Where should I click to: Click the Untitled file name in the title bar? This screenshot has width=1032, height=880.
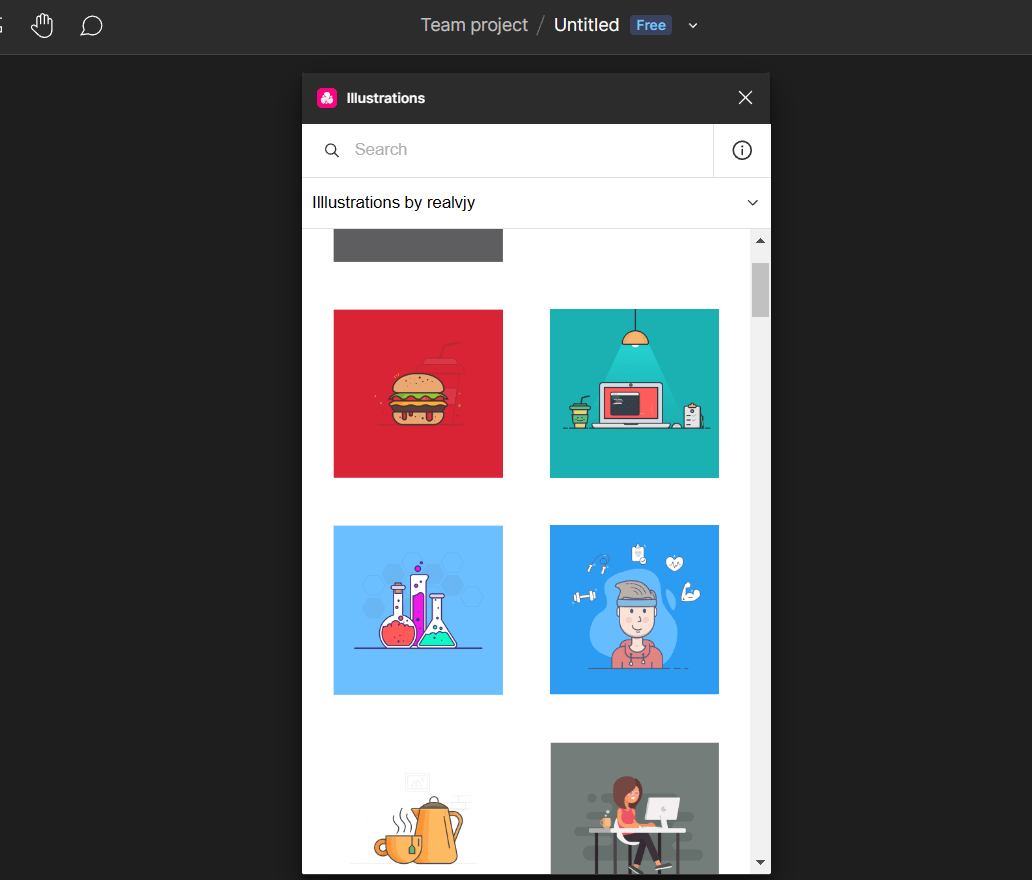pyautogui.click(x=586, y=24)
